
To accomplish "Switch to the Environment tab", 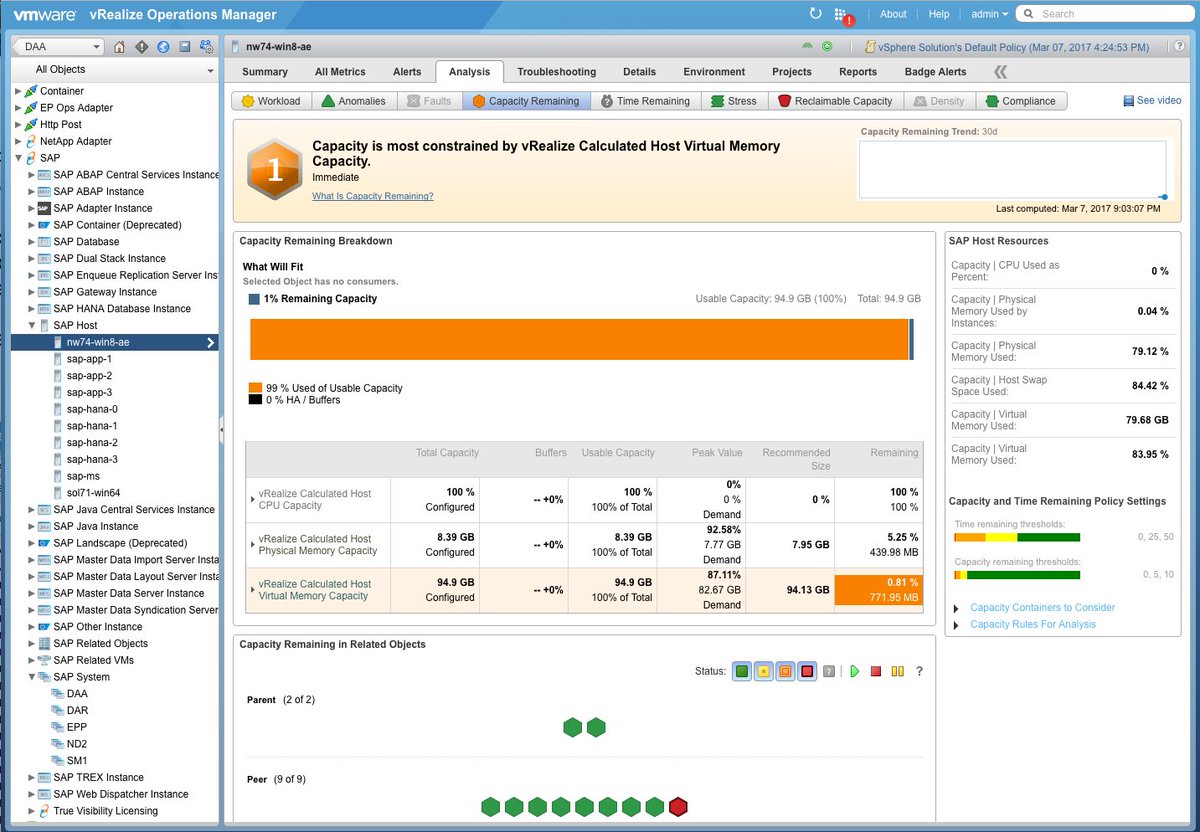I will 715,72.
